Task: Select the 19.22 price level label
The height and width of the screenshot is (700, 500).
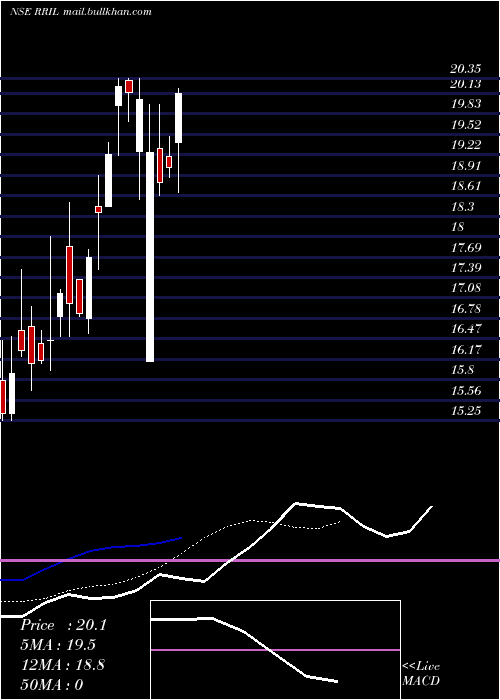Action: click(466, 145)
